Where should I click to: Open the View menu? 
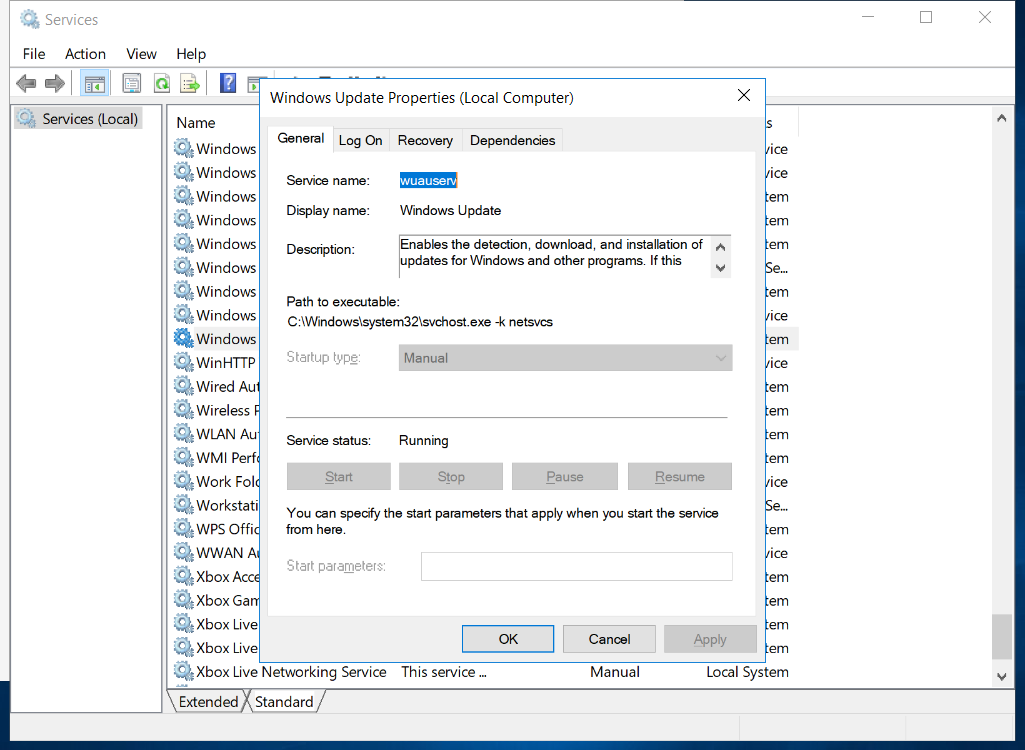(x=141, y=54)
